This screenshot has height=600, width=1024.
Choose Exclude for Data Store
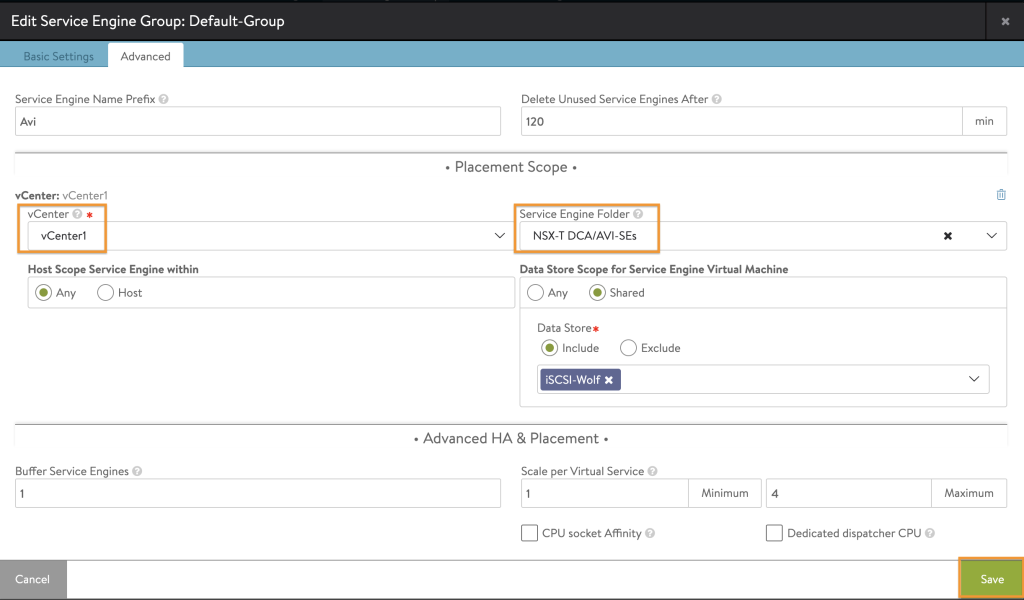(x=628, y=348)
